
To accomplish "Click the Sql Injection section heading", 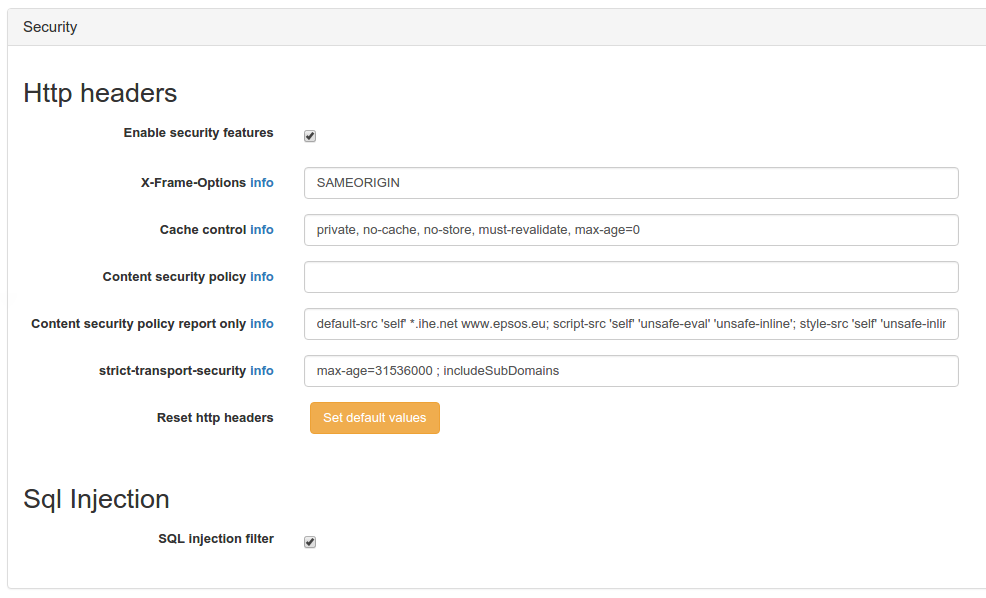I will pyautogui.click(x=96, y=499).
